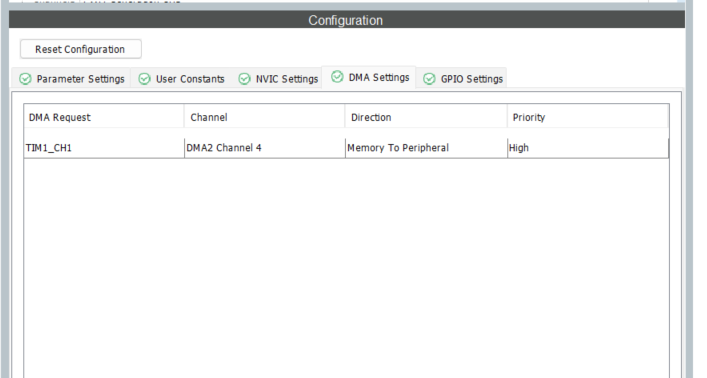The image size is (707, 378).
Task: Select the DMA Settings tab
Action: click(369, 78)
